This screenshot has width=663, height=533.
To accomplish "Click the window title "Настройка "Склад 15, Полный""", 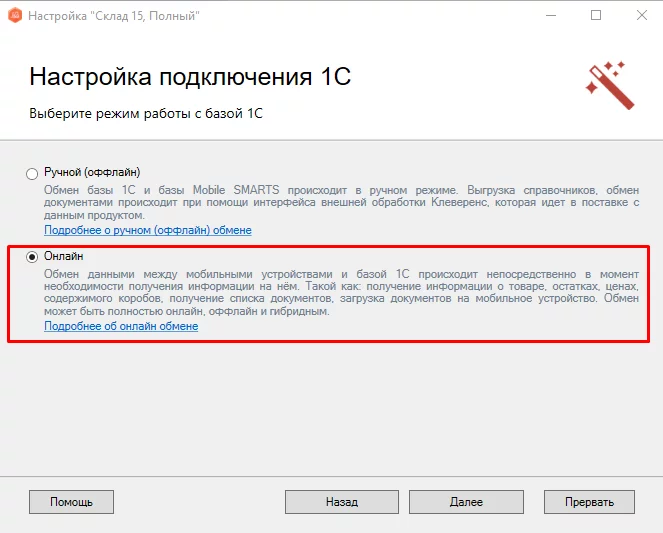I will 114,16.
